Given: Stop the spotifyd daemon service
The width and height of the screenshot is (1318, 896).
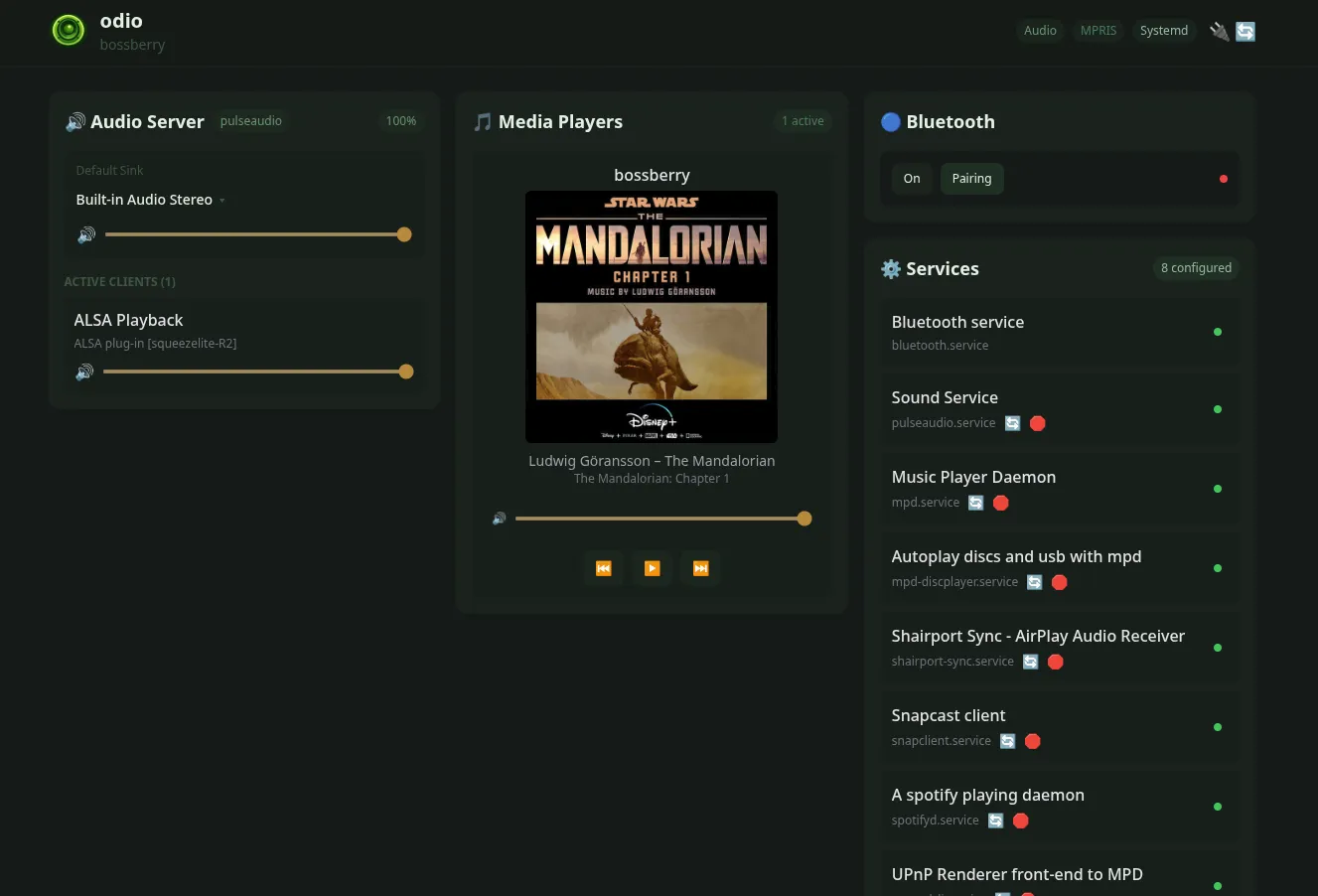Looking at the screenshot, I should 1020,821.
